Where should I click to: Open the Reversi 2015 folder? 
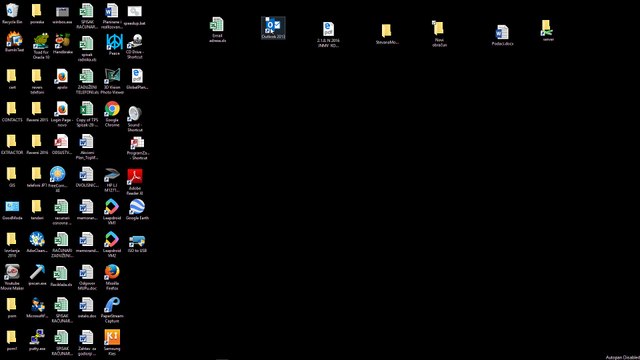click(37, 112)
